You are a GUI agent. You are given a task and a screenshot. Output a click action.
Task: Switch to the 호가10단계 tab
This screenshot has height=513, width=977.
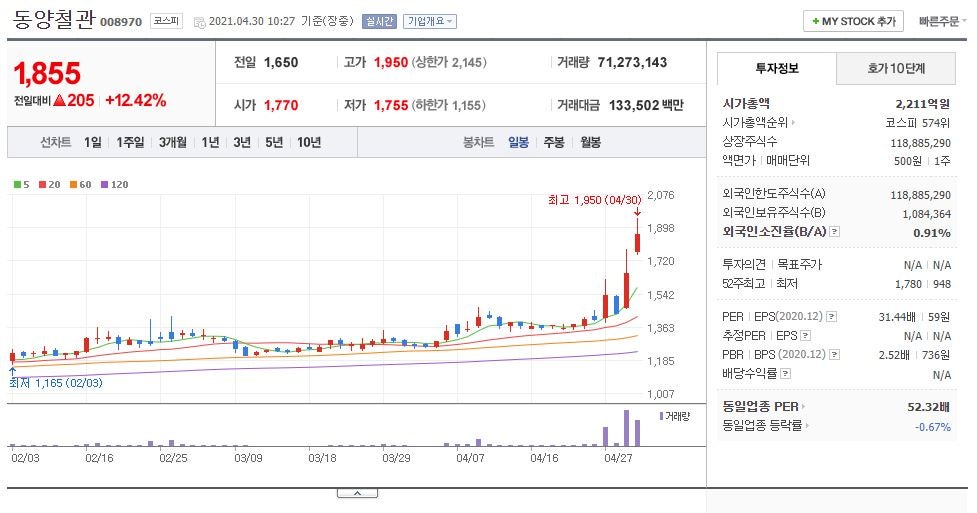click(895, 69)
